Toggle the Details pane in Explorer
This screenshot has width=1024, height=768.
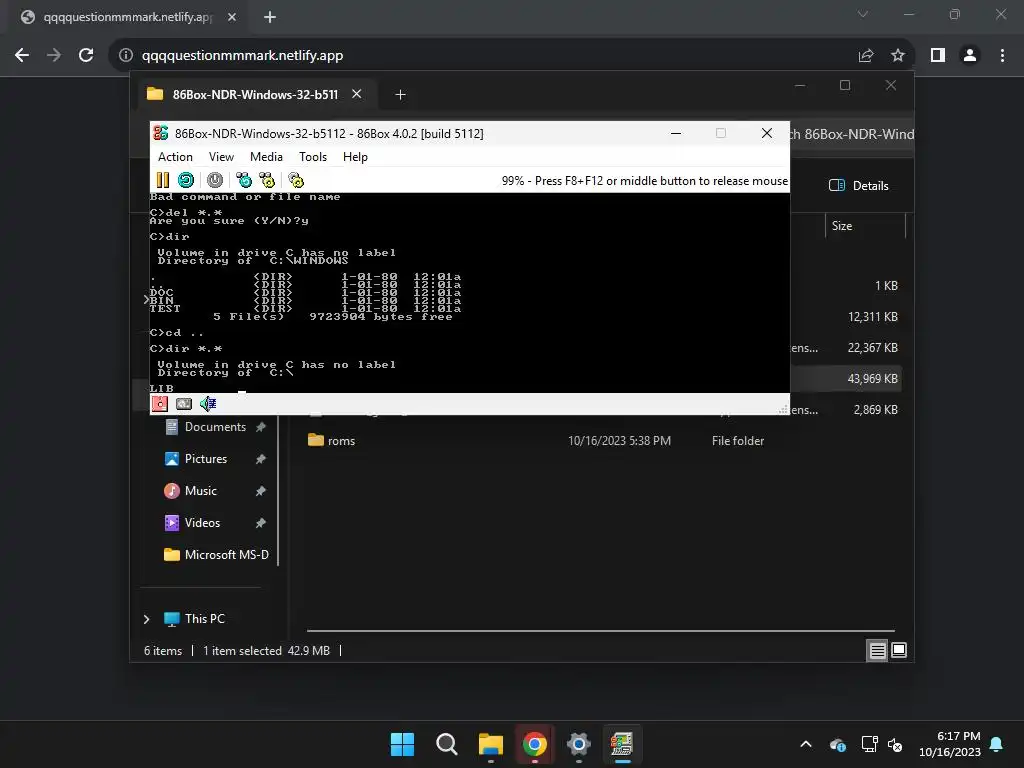859,185
